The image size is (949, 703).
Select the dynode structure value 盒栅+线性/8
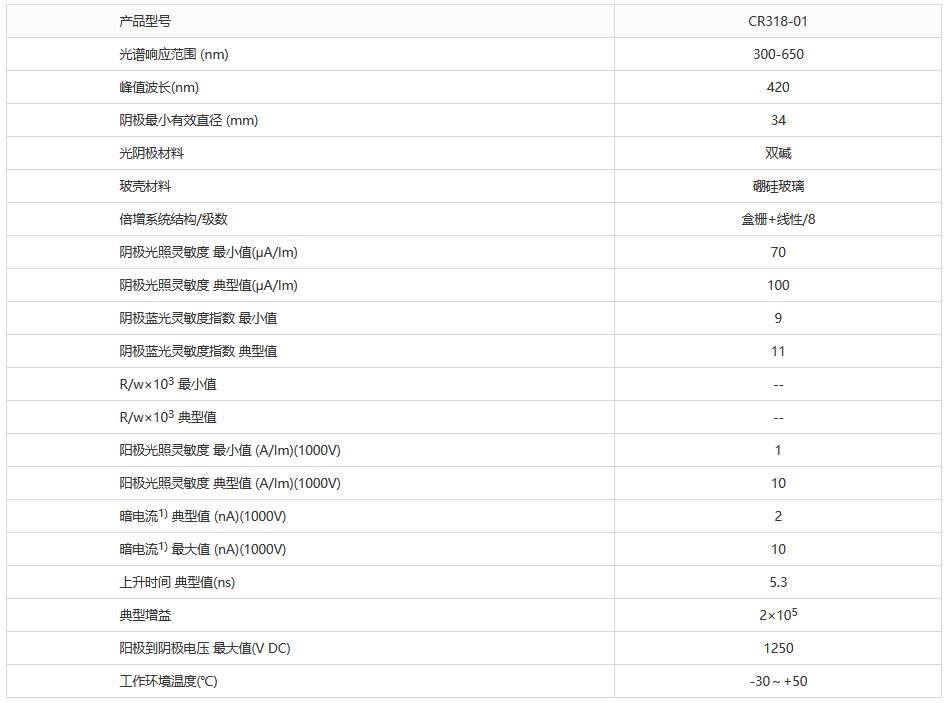778,219
